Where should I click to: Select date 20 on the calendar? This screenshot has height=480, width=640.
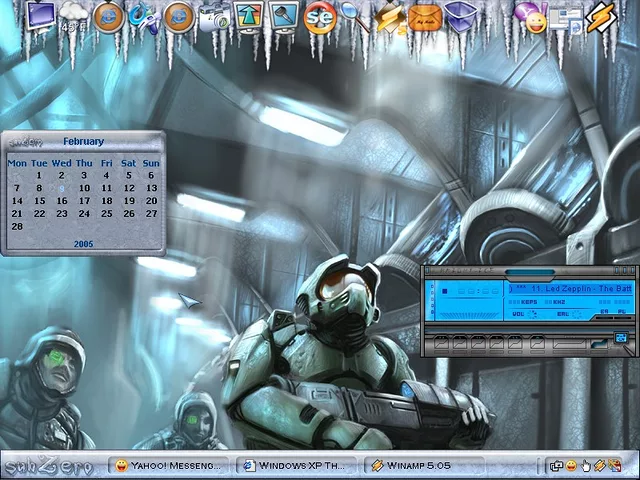pyautogui.click(x=151, y=201)
